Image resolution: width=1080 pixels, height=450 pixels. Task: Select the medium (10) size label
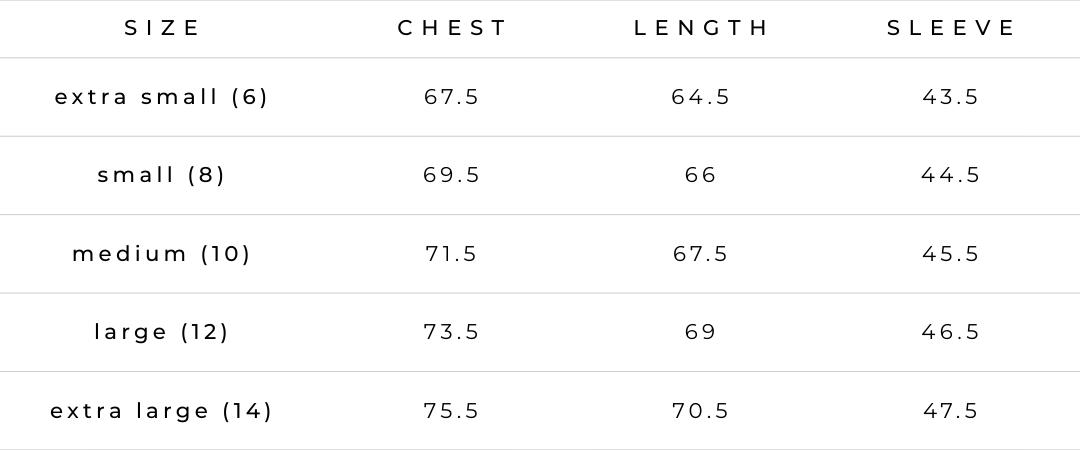161,254
